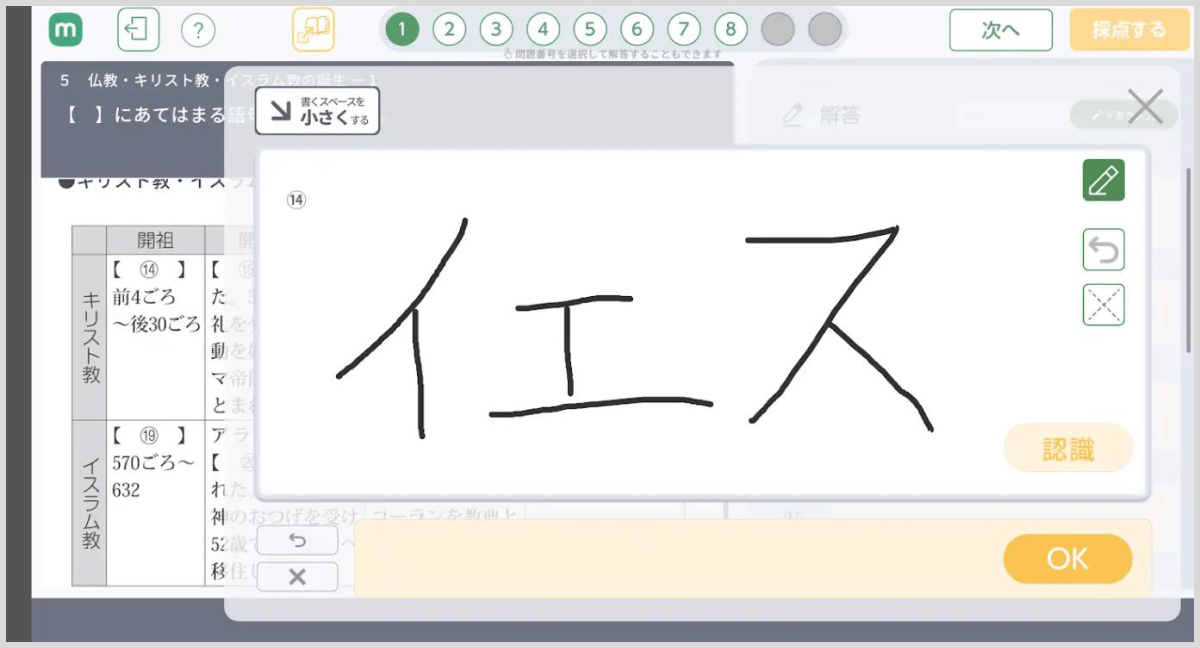Confirm the answer with OK
This screenshot has width=1200, height=648.
1068,558
